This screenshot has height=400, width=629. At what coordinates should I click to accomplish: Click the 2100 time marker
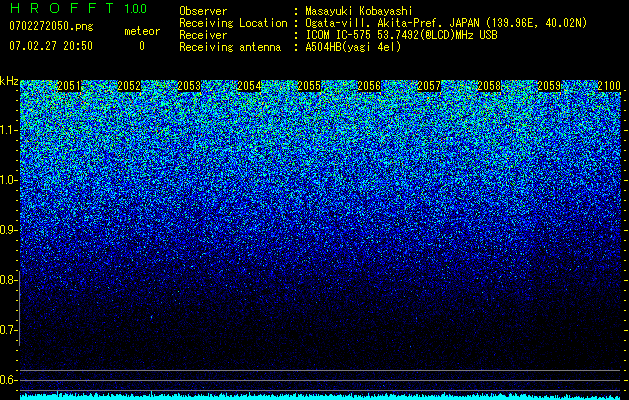click(609, 86)
